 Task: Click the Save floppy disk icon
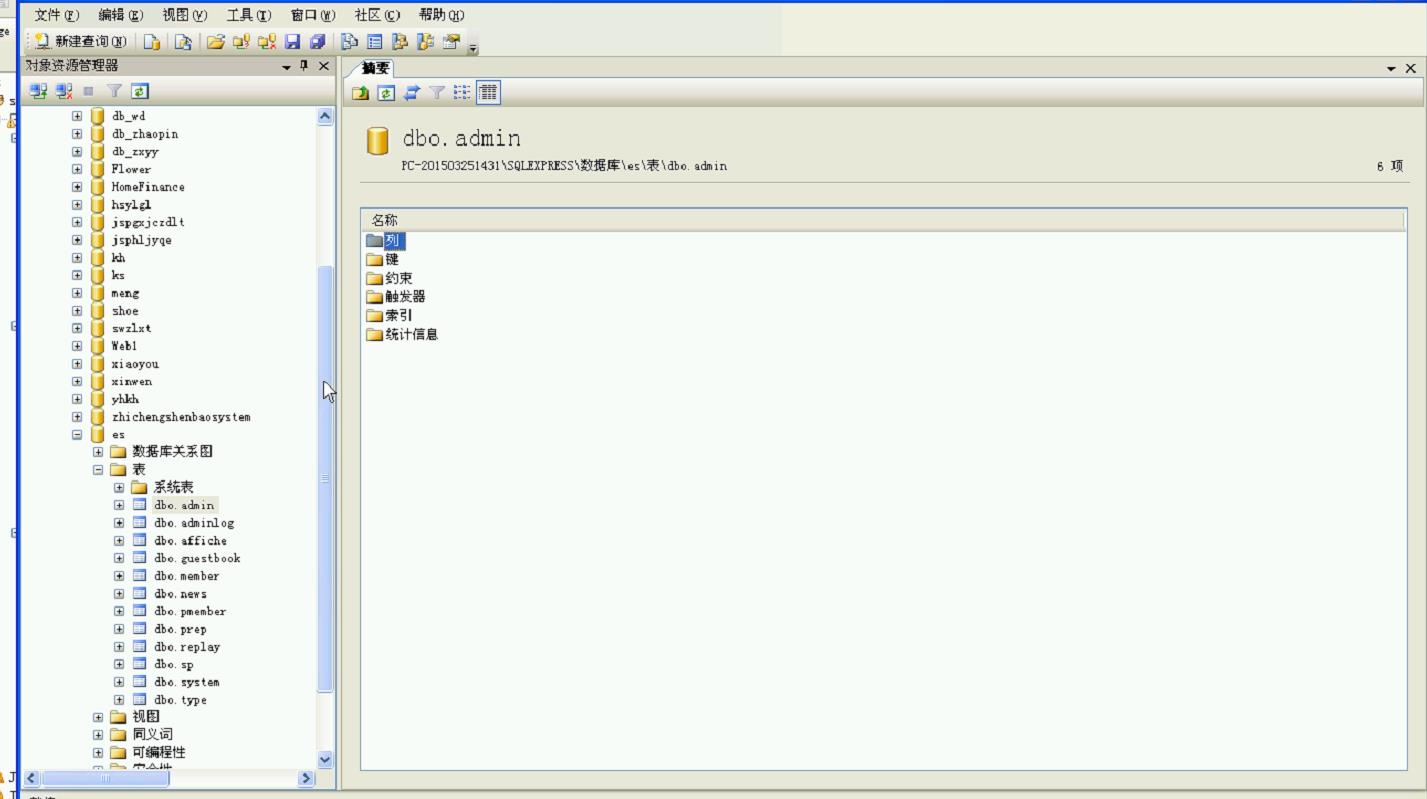click(292, 41)
